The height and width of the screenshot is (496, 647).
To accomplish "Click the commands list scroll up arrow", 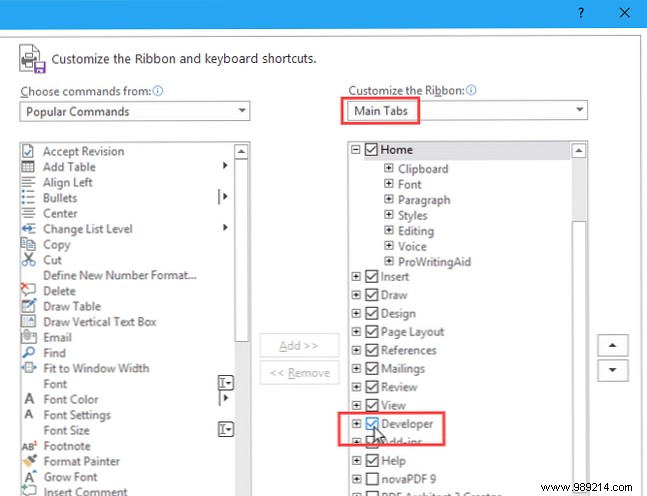I will 241,151.
